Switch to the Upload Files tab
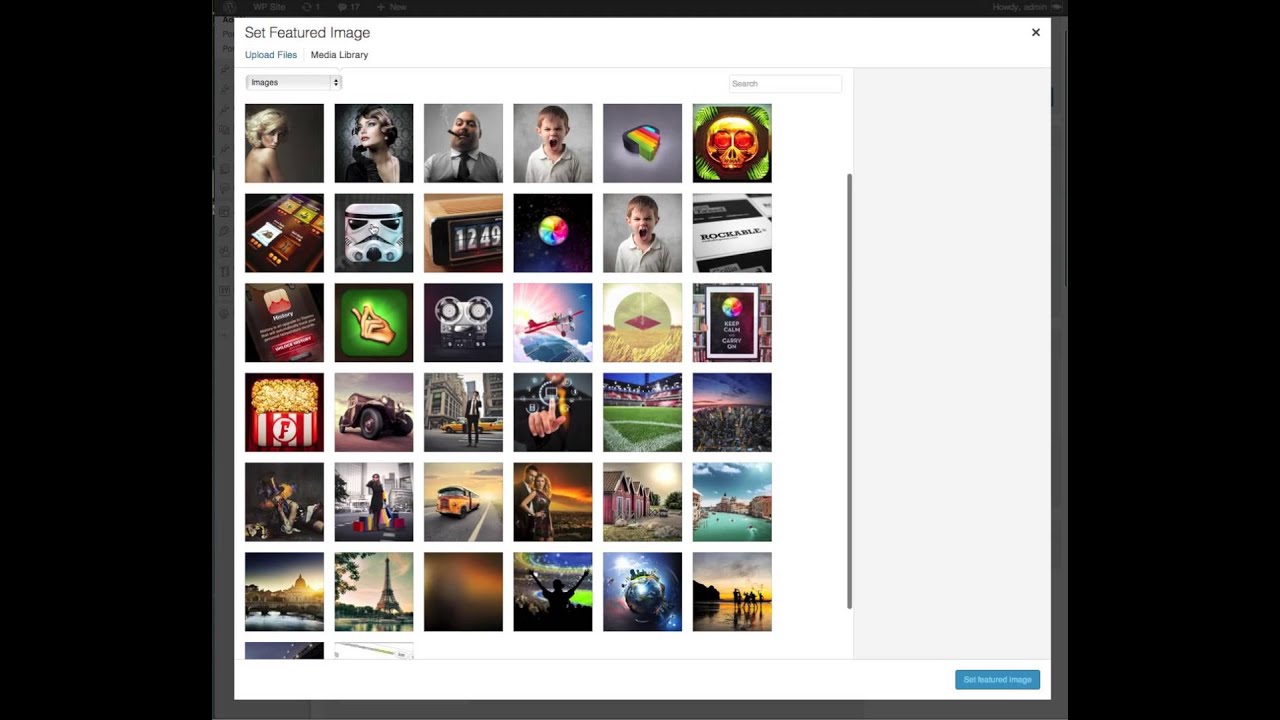Image resolution: width=1280 pixels, height=720 pixels. (x=271, y=55)
